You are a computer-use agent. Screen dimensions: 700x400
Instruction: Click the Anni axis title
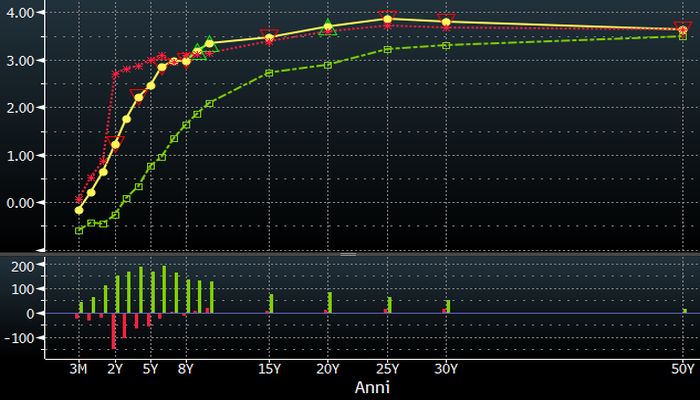pyautogui.click(x=372, y=387)
